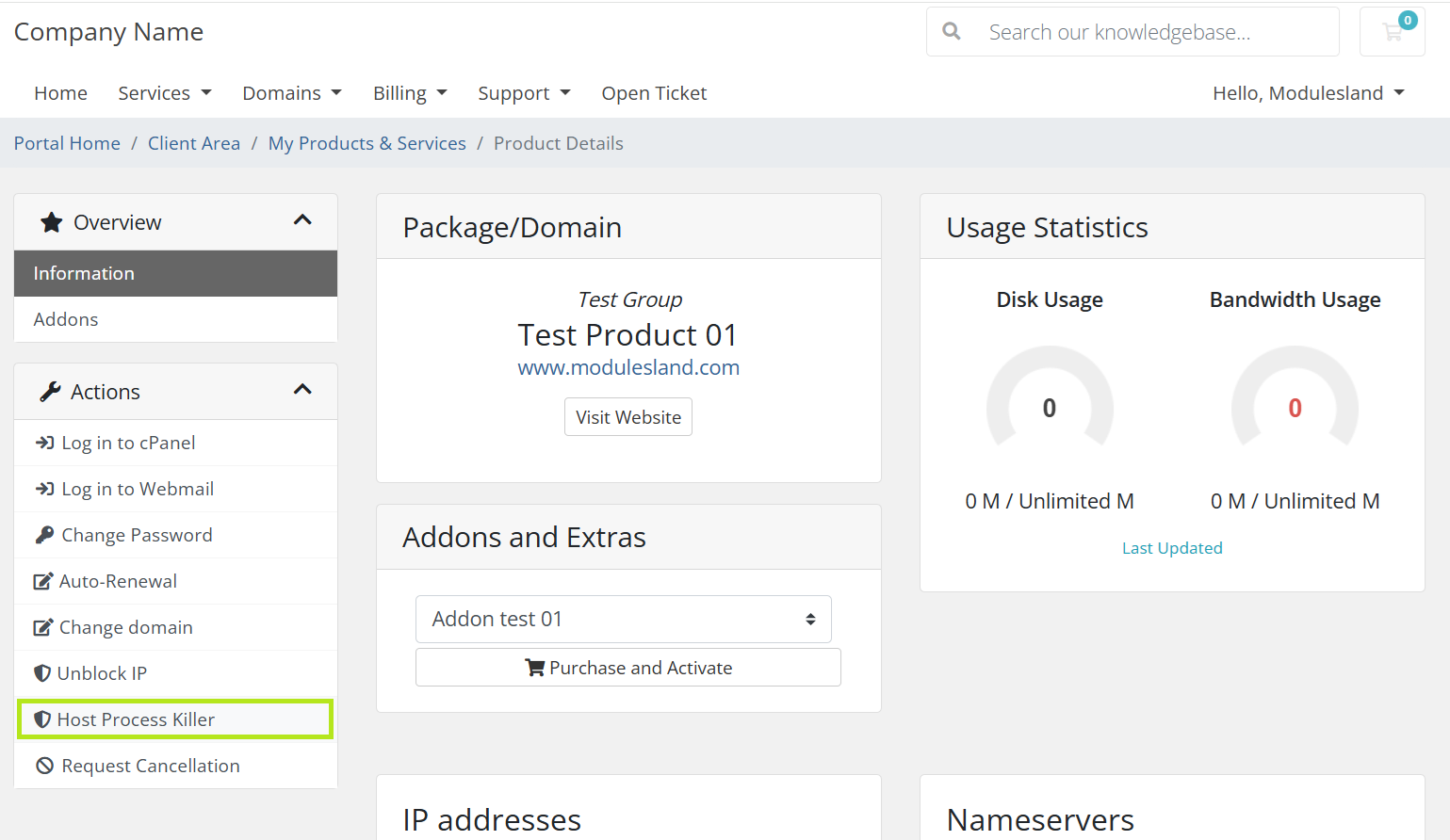Click the Log in to cPanel icon

[x=44, y=443]
